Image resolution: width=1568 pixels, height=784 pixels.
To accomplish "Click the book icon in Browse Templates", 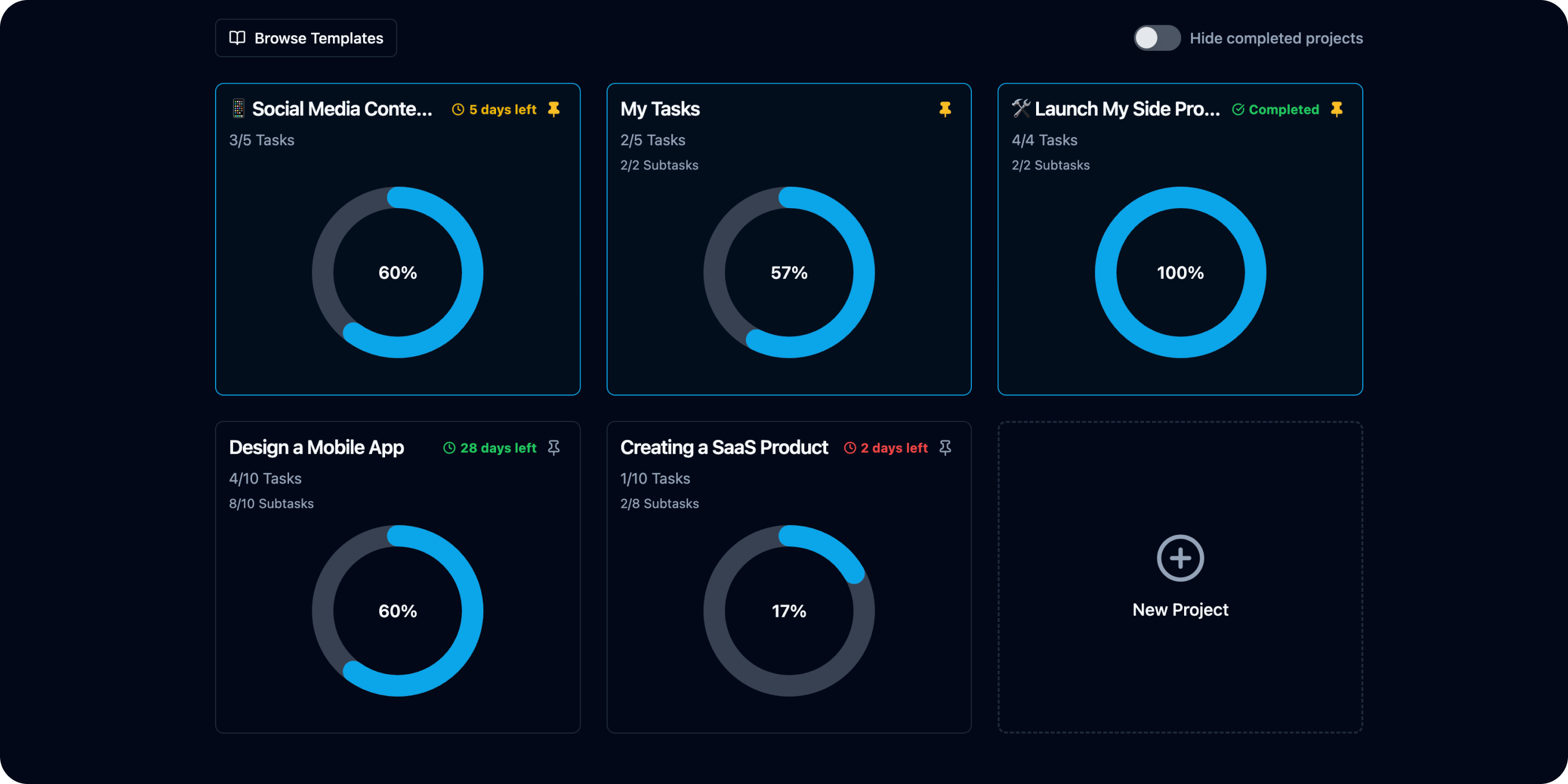I will click(237, 38).
